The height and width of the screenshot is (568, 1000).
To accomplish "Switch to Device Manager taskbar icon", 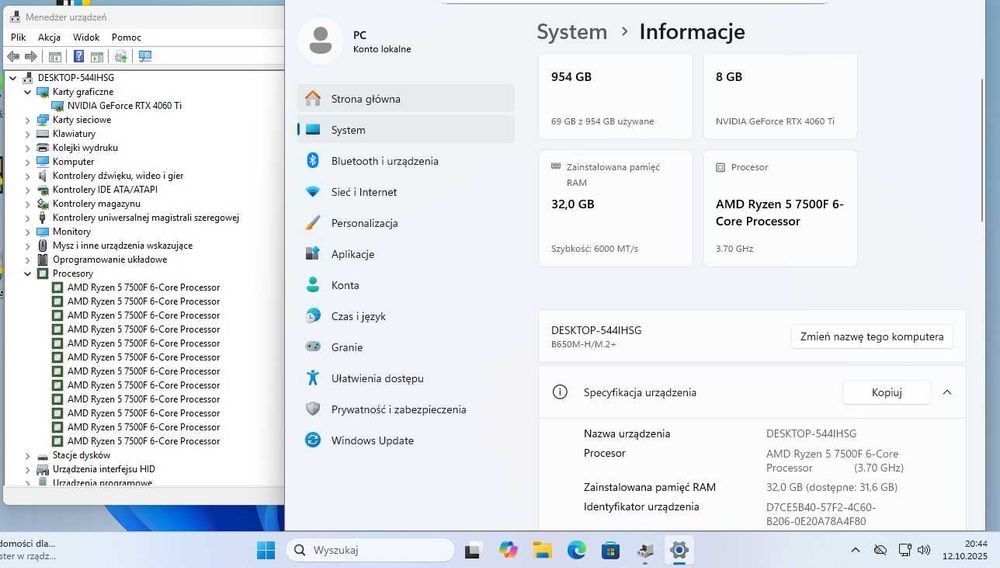I will pos(645,550).
